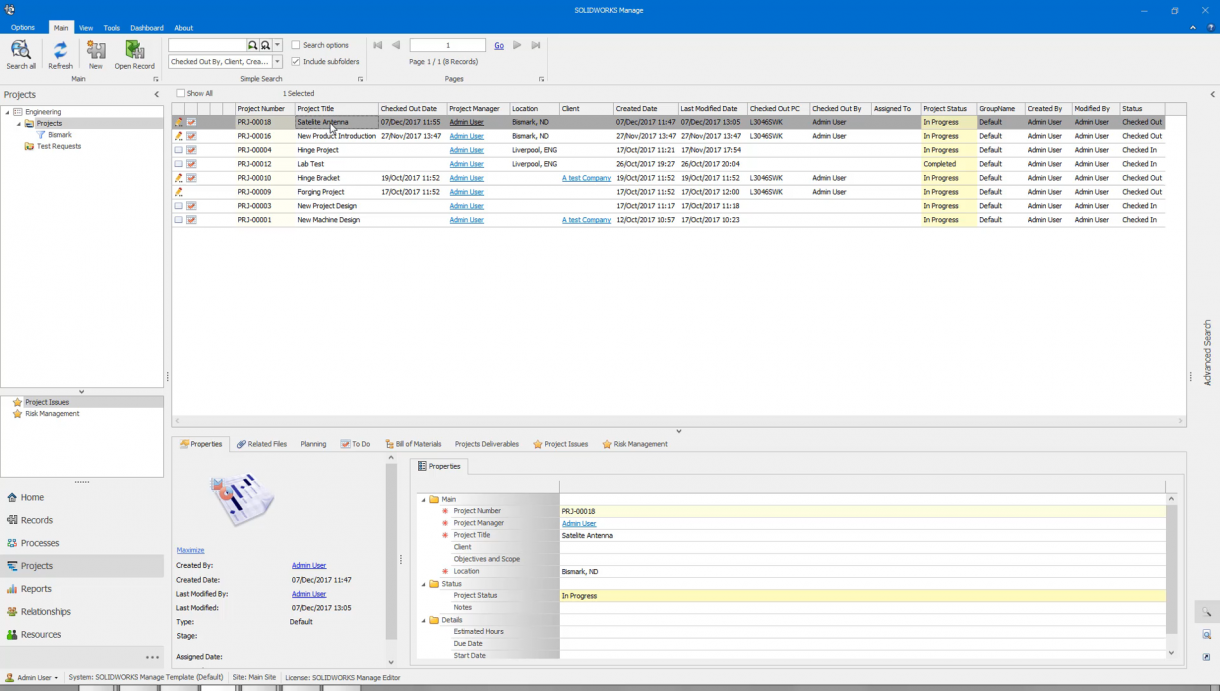Click the Search all icon
The height and width of the screenshot is (691, 1220).
[21, 50]
